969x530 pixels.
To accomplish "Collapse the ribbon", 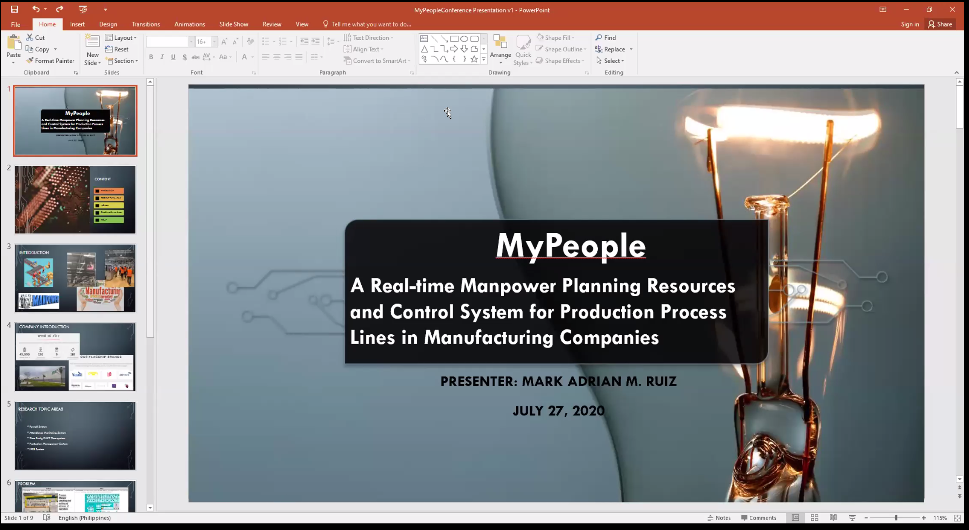I will 957,72.
